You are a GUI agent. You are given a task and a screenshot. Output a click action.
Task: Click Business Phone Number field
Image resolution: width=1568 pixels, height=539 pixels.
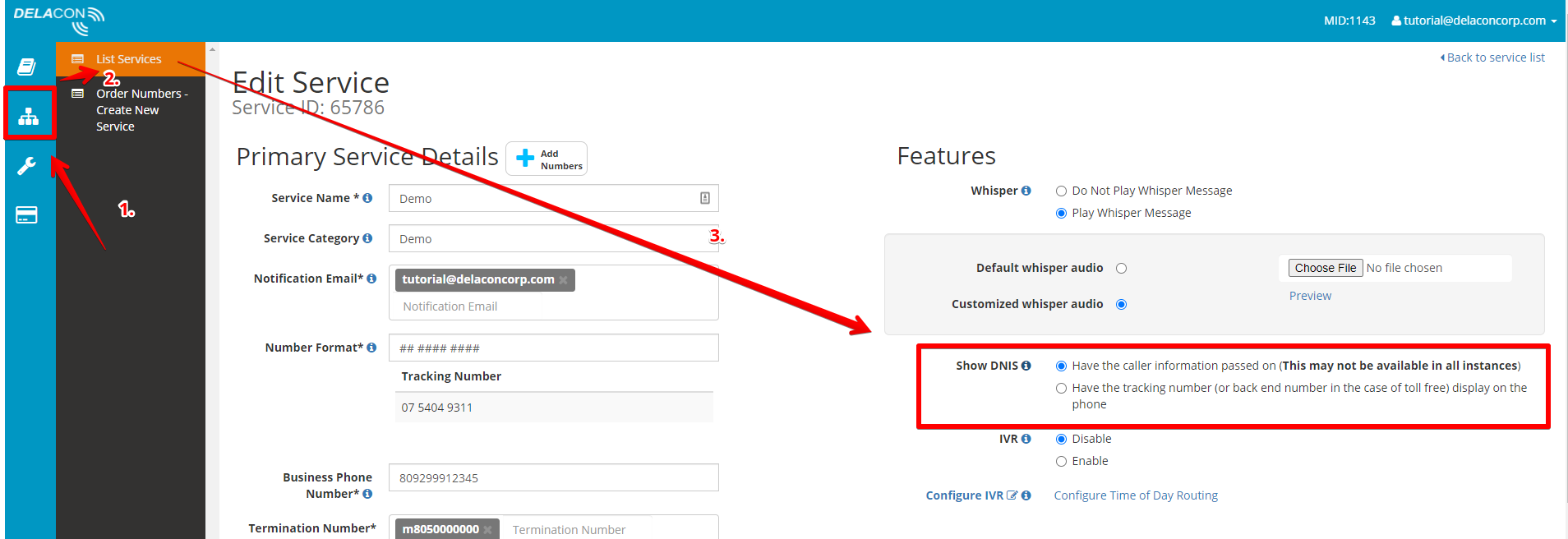(x=554, y=477)
